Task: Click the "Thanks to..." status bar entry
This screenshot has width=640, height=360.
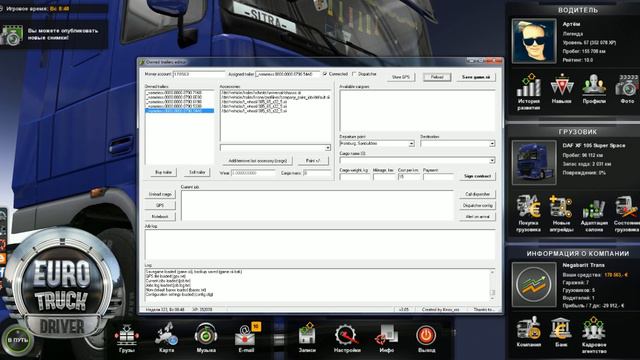Action: (x=484, y=309)
